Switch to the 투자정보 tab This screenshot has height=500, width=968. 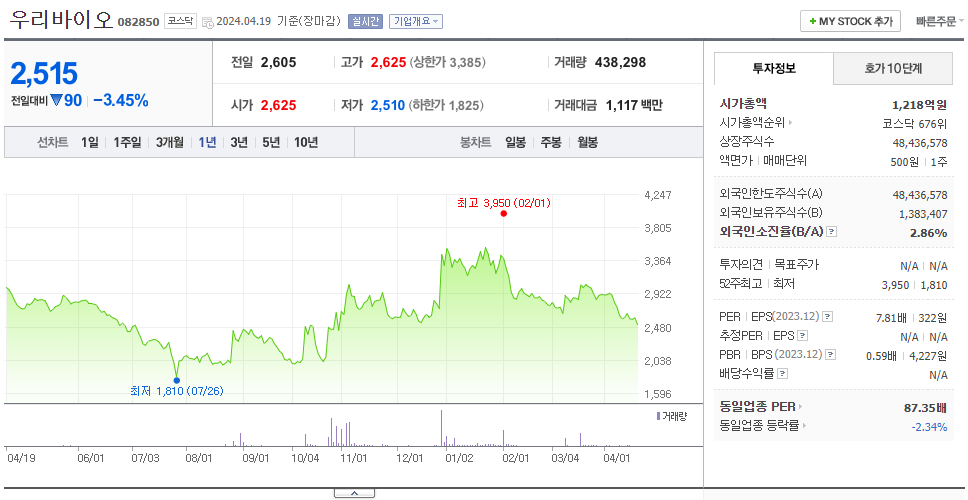[774, 69]
